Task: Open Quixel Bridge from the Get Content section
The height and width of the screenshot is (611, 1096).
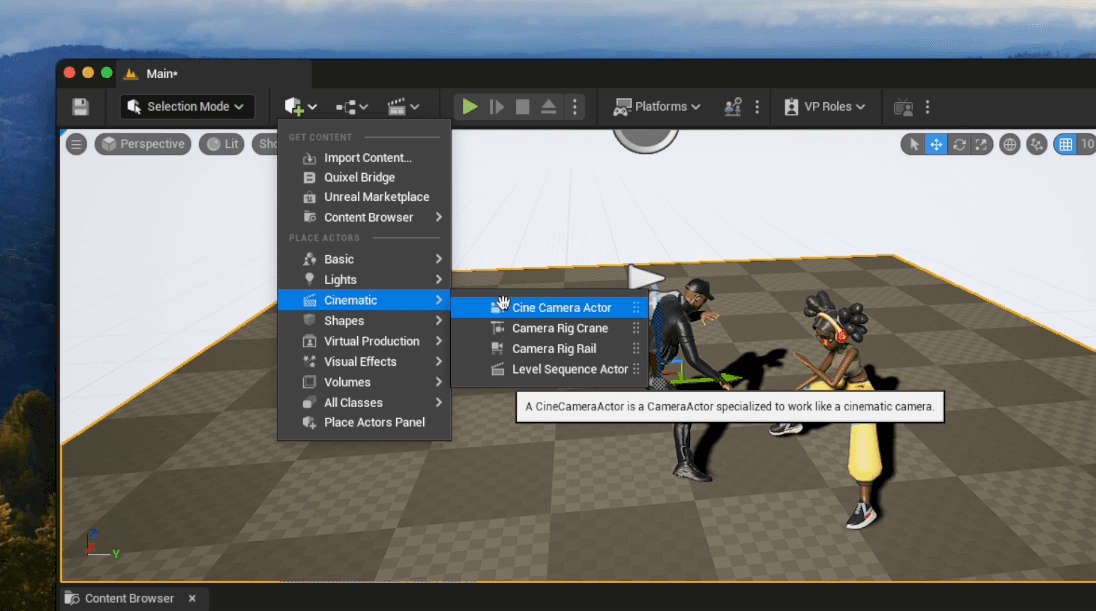Action: coord(359,177)
